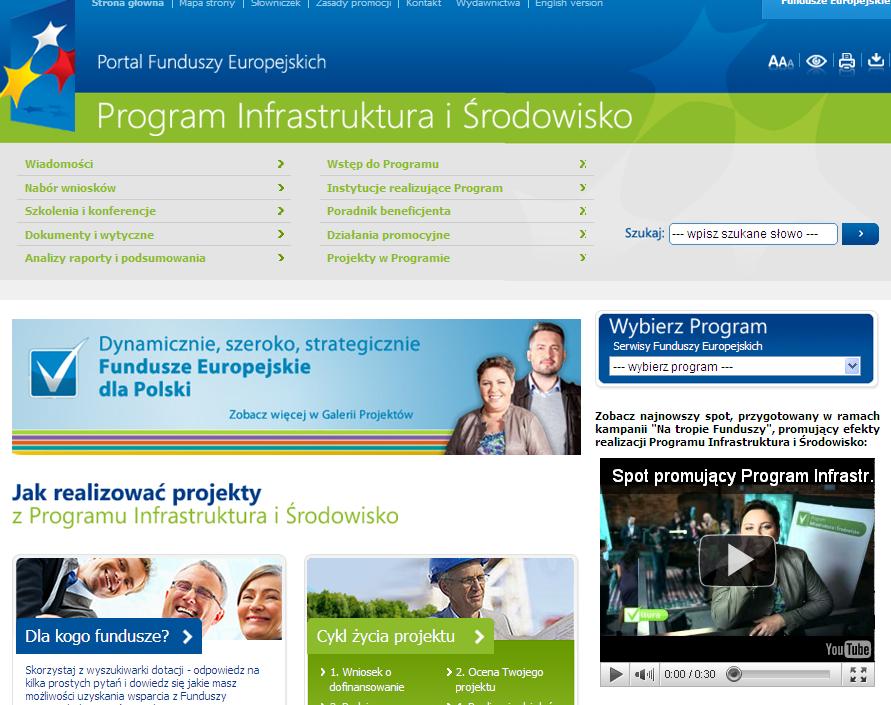
Task: Open Dokumenty i wytyczne link
Action: pos(89,235)
